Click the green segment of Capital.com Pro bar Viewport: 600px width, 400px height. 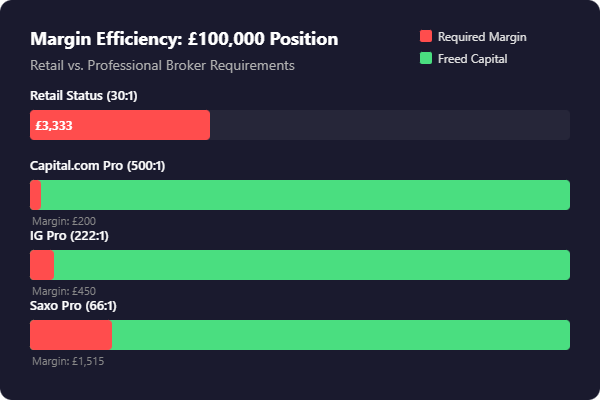tap(305, 195)
